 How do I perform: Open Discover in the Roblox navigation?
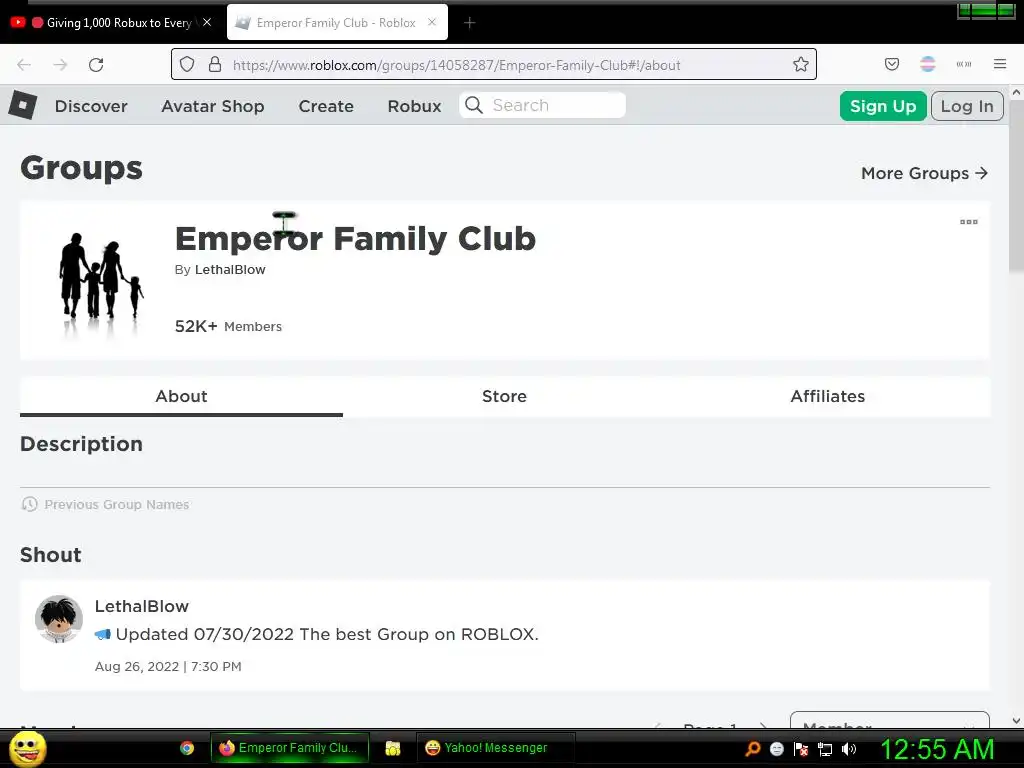(x=91, y=106)
